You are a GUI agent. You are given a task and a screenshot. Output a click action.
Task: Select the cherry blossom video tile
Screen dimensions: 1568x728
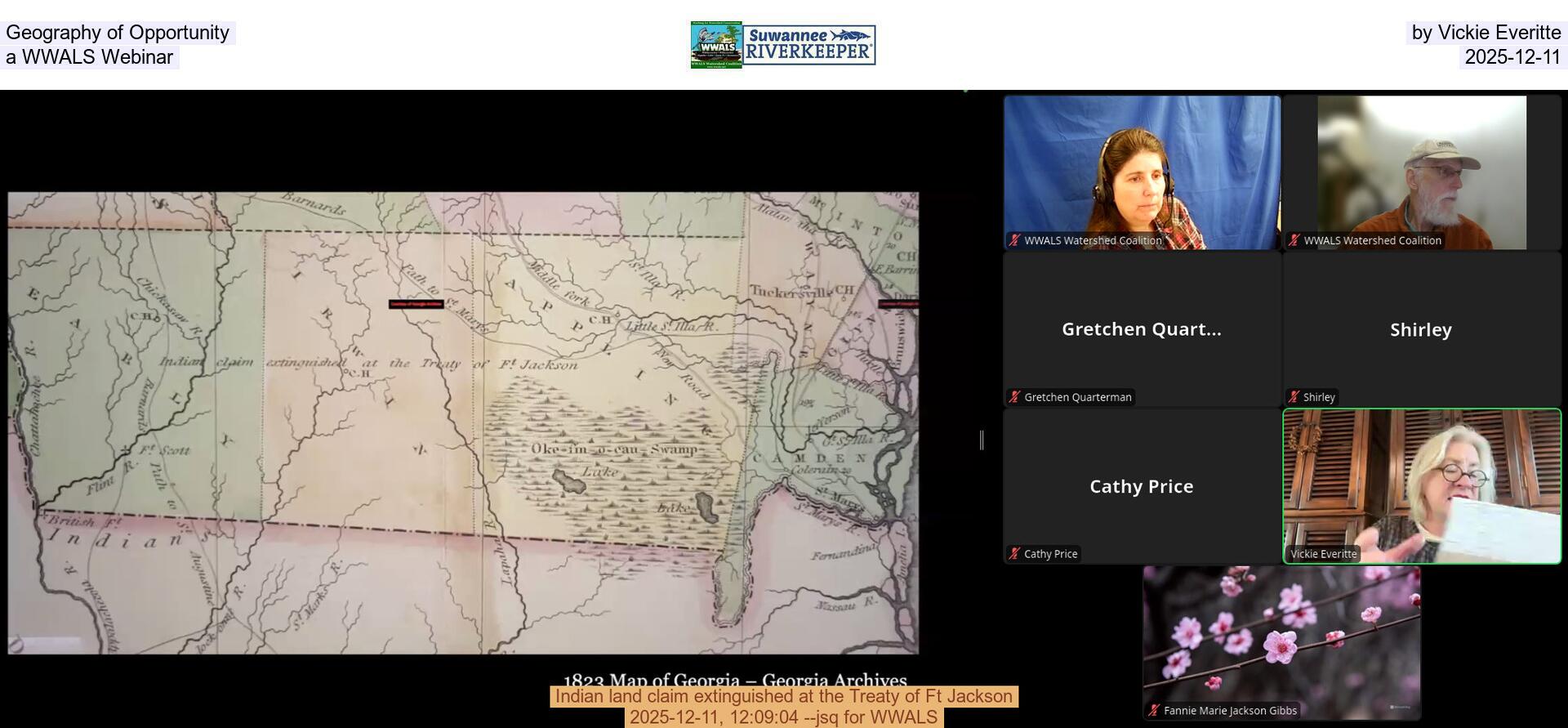click(x=1281, y=643)
